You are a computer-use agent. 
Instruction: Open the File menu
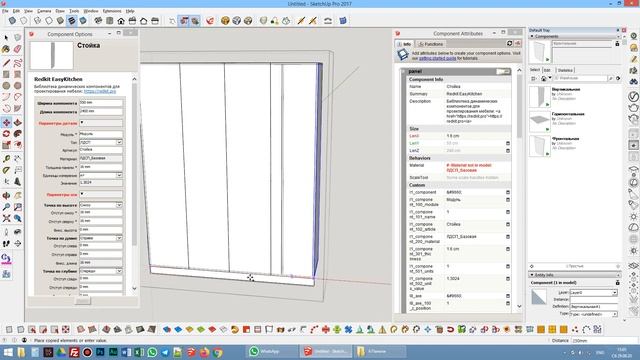(x=5, y=11)
